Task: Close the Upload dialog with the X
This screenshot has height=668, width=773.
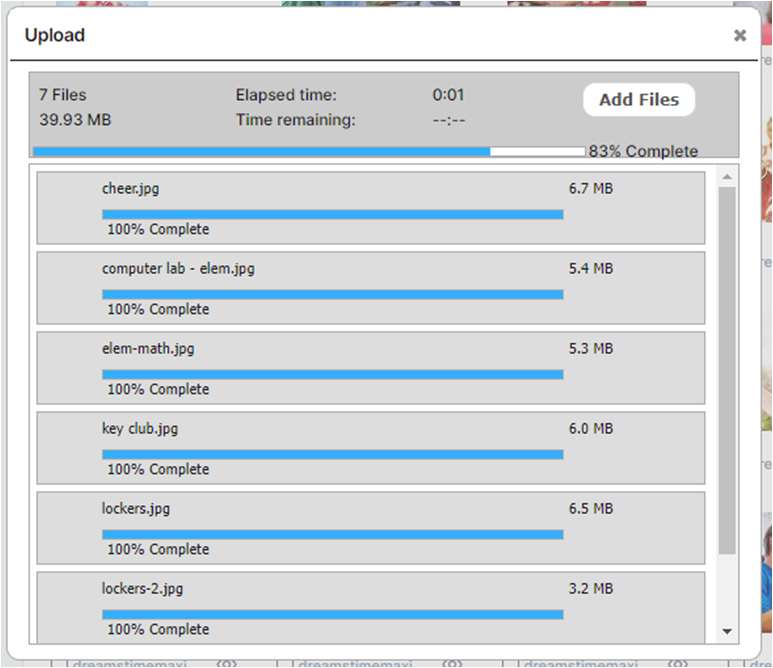Action: click(739, 35)
